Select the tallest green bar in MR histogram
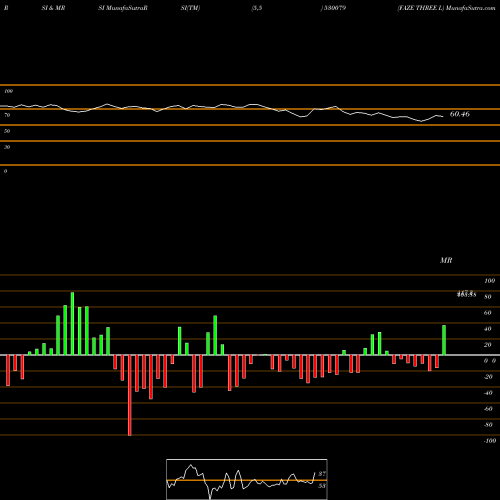Image resolution: width=500 pixels, height=500 pixels. click(x=72, y=324)
